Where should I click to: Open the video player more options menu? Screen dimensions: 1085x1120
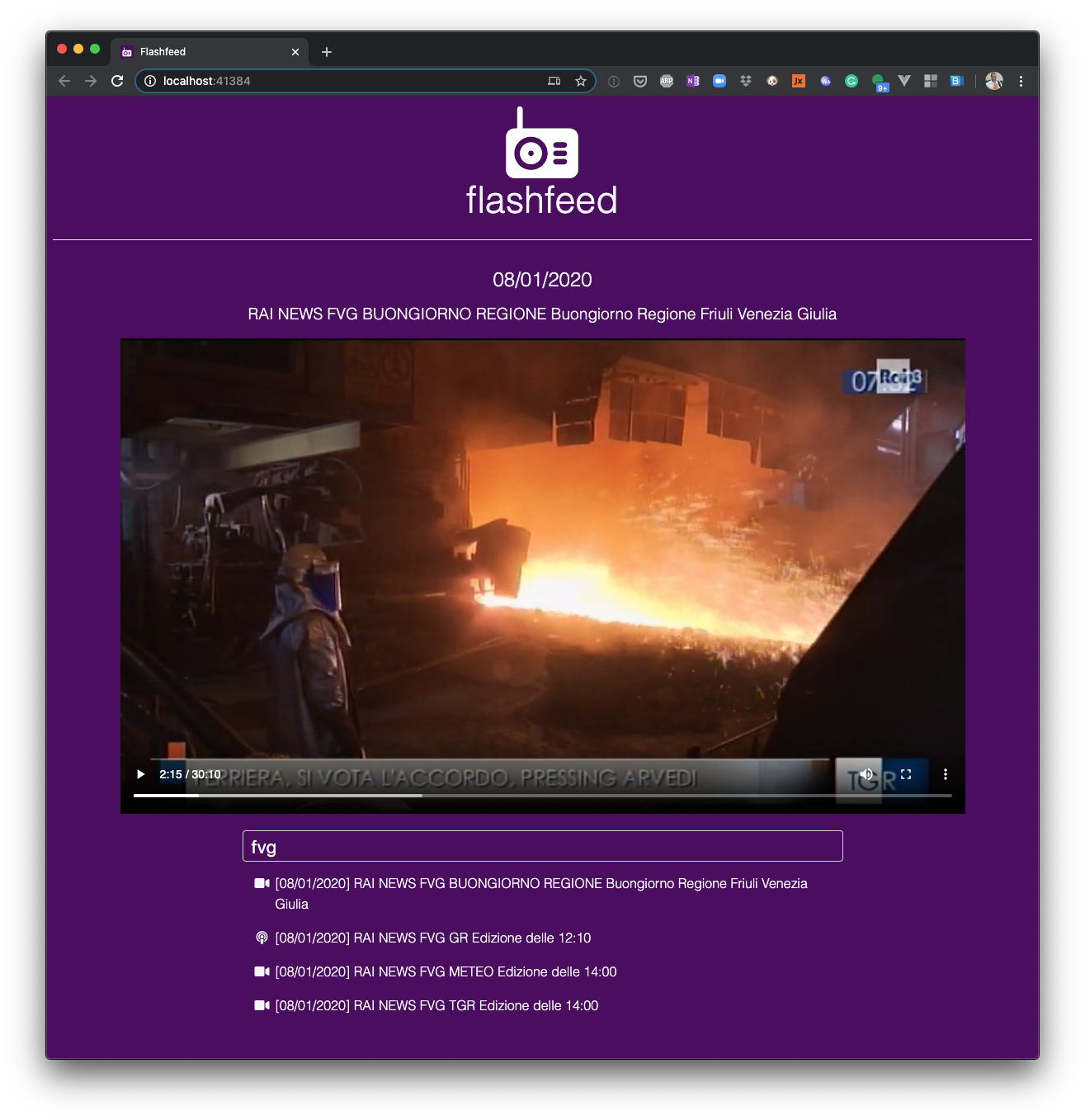point(946,774)
